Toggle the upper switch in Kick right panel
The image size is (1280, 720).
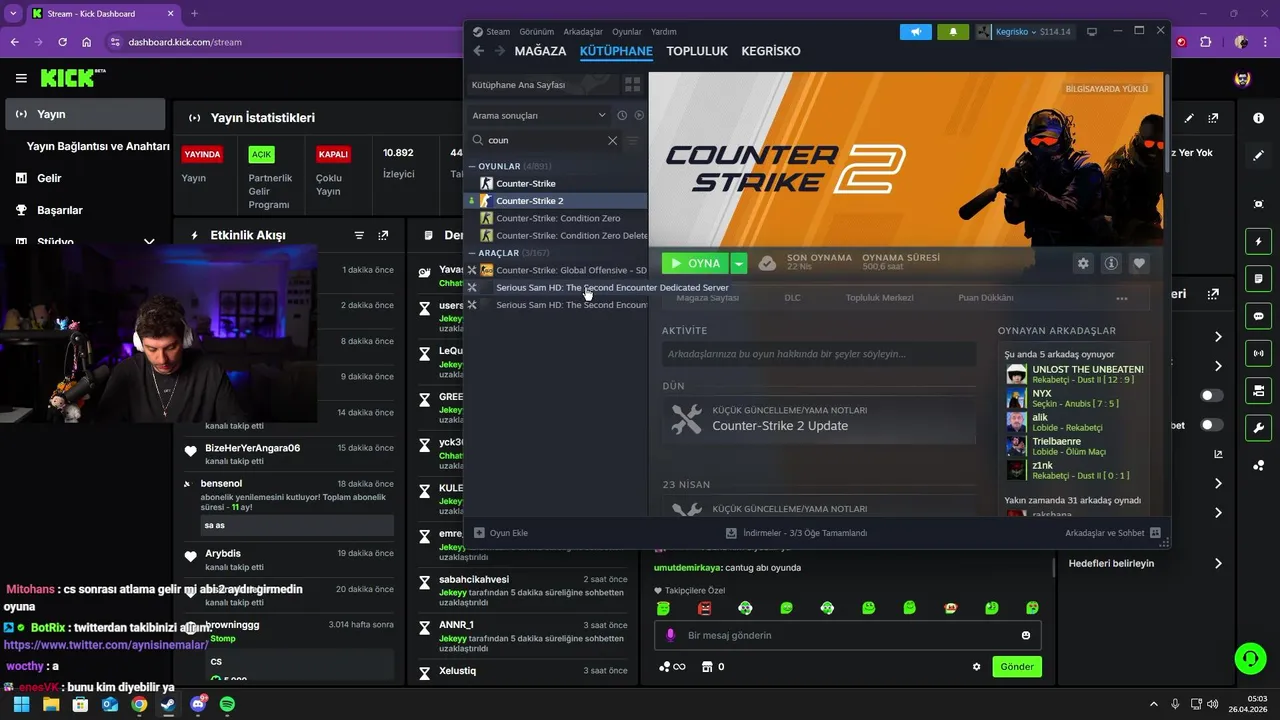[1211, 396]
